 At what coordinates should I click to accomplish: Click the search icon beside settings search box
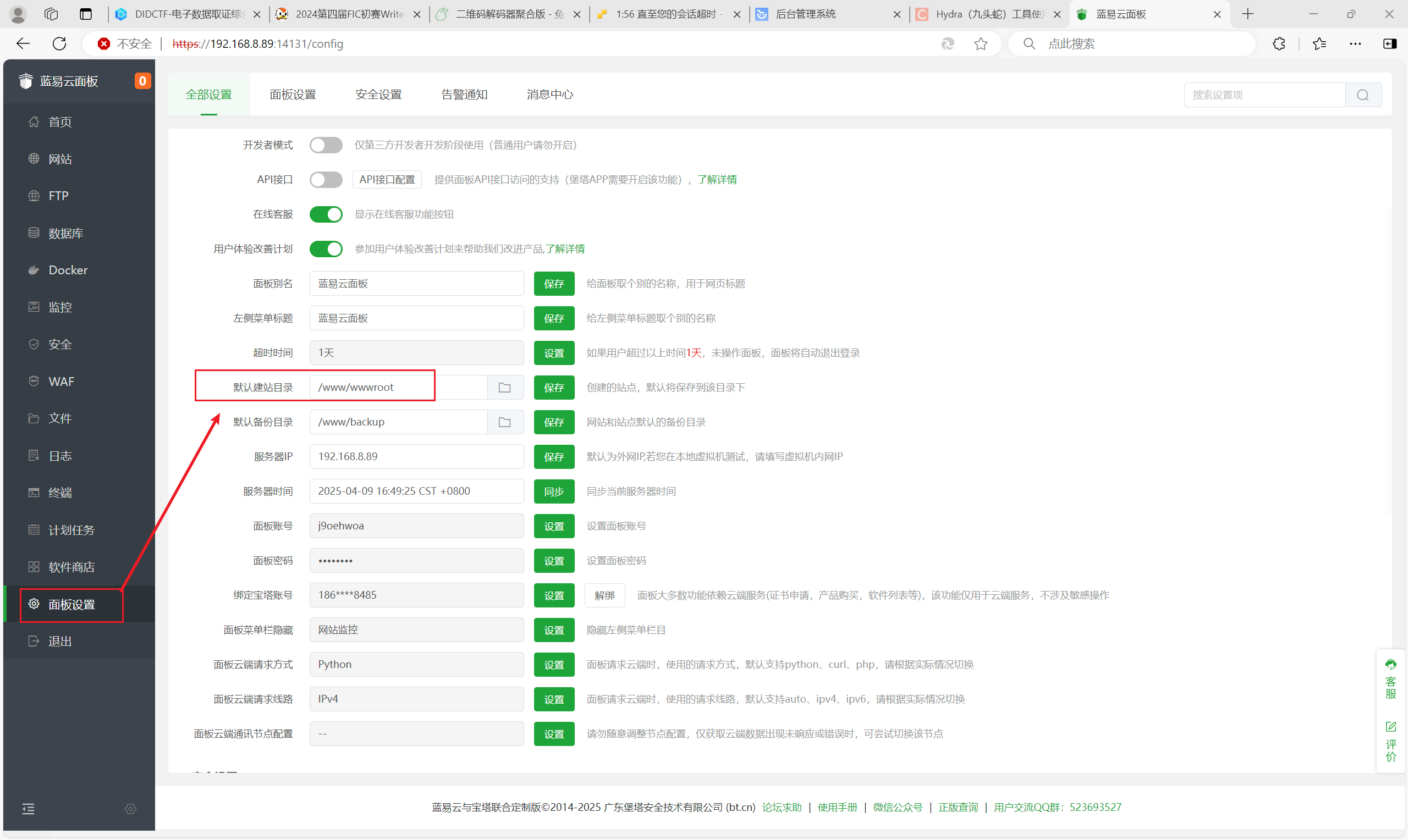1363,95
